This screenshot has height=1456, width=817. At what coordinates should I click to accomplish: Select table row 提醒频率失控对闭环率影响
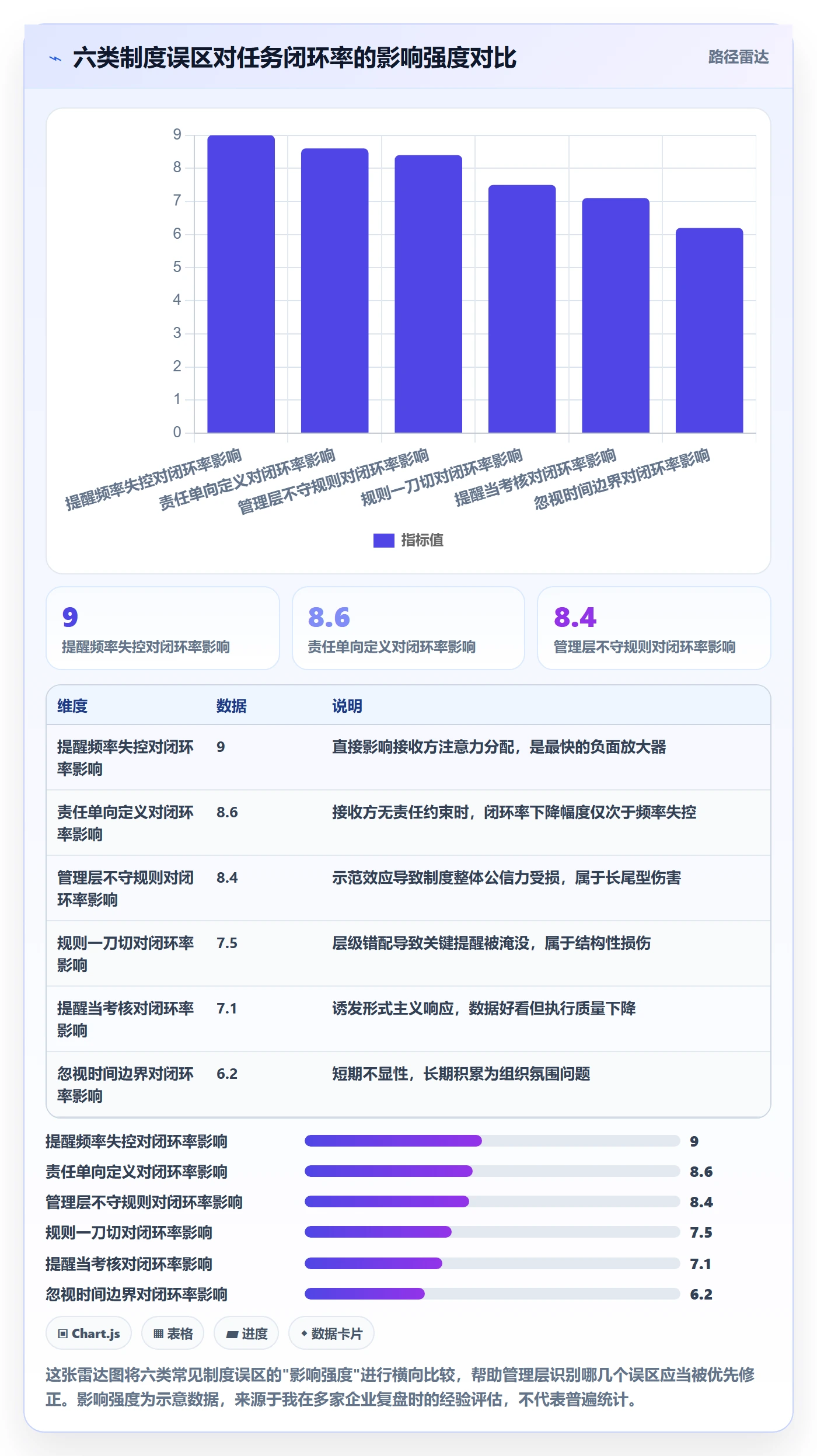coord(408,758)
